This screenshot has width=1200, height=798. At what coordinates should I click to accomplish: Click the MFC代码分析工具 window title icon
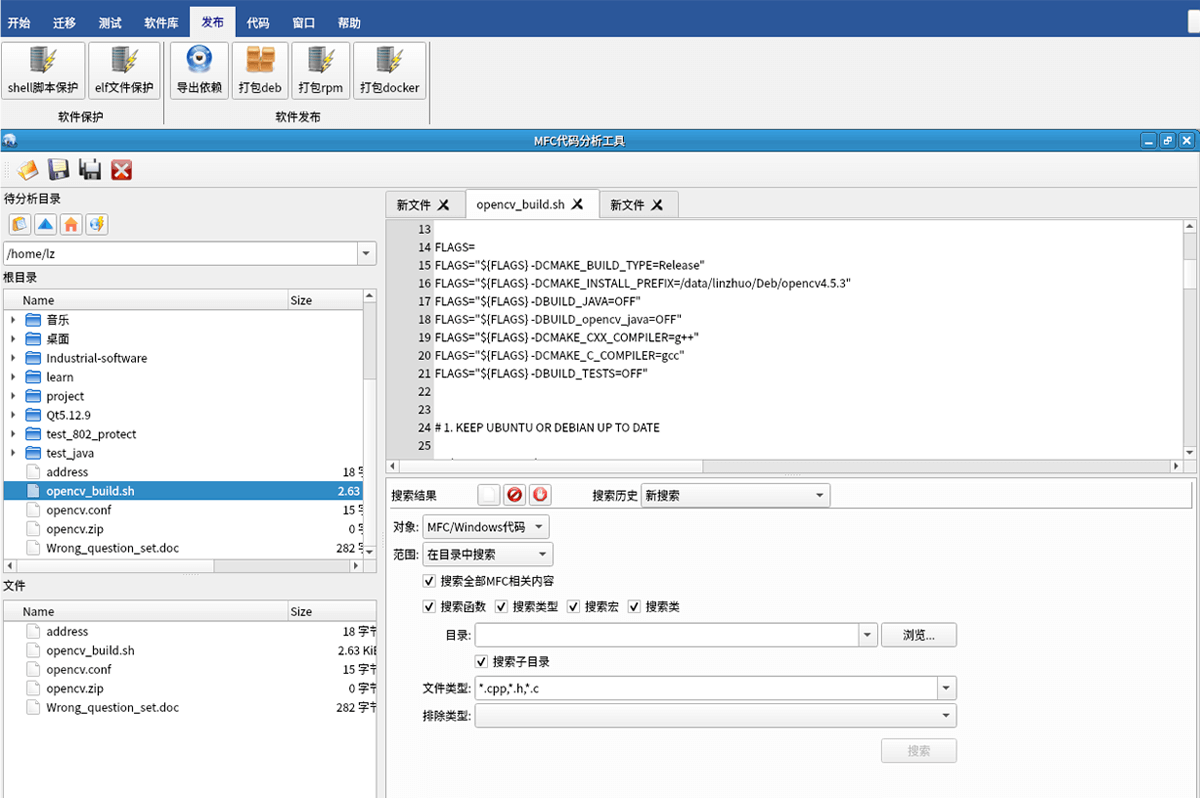click(9, 141)
